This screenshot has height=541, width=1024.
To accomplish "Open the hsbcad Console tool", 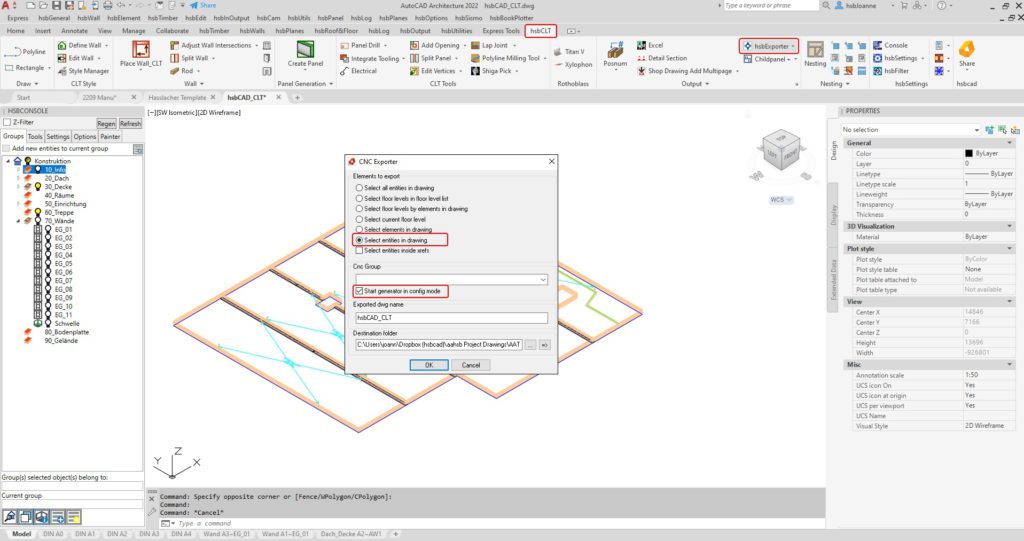I will coord(890,45).
